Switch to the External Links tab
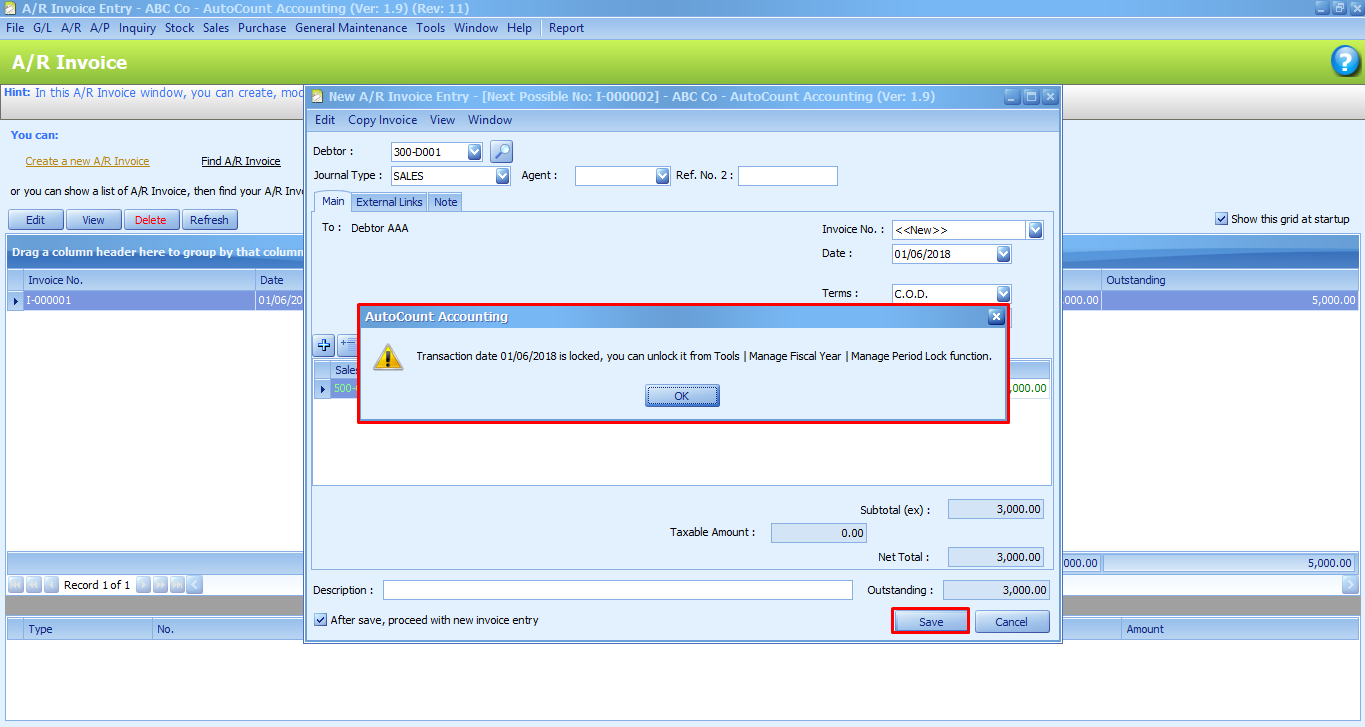Viewport: 1365px width, 727px height. (390, 202)
